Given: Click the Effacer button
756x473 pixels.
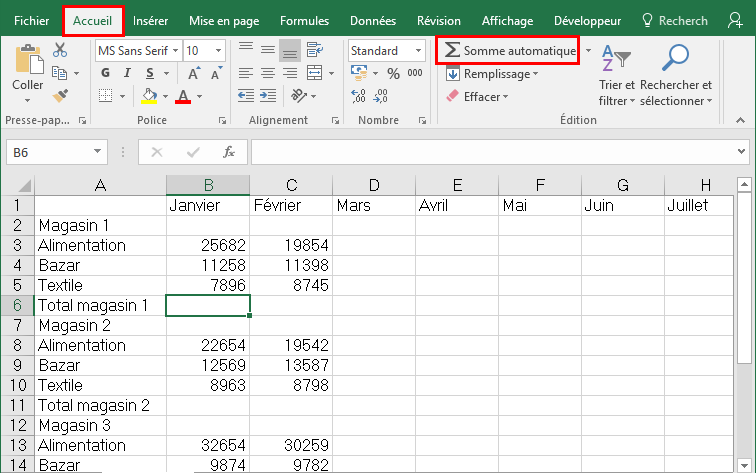Looking at the screenshot, I should 478,97.
